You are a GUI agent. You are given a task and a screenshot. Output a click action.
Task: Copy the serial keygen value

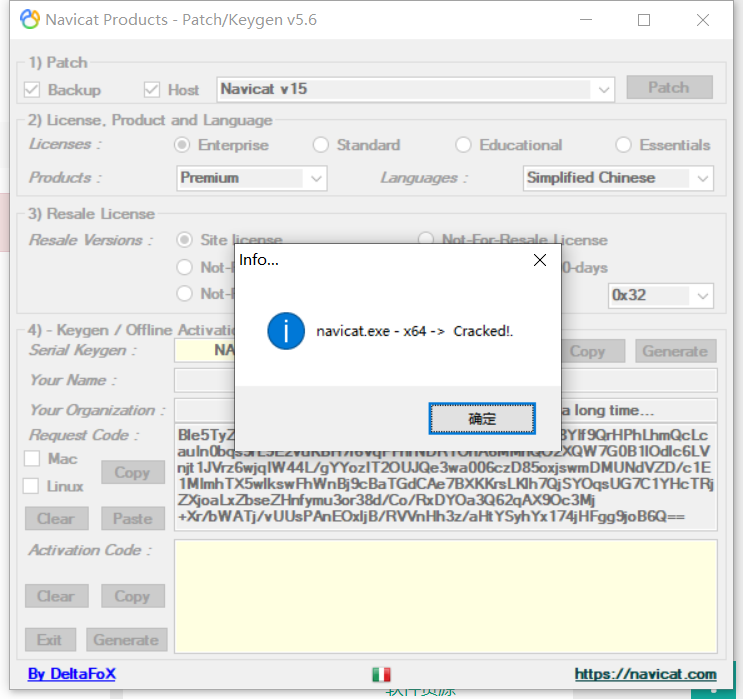coord(592,351)
